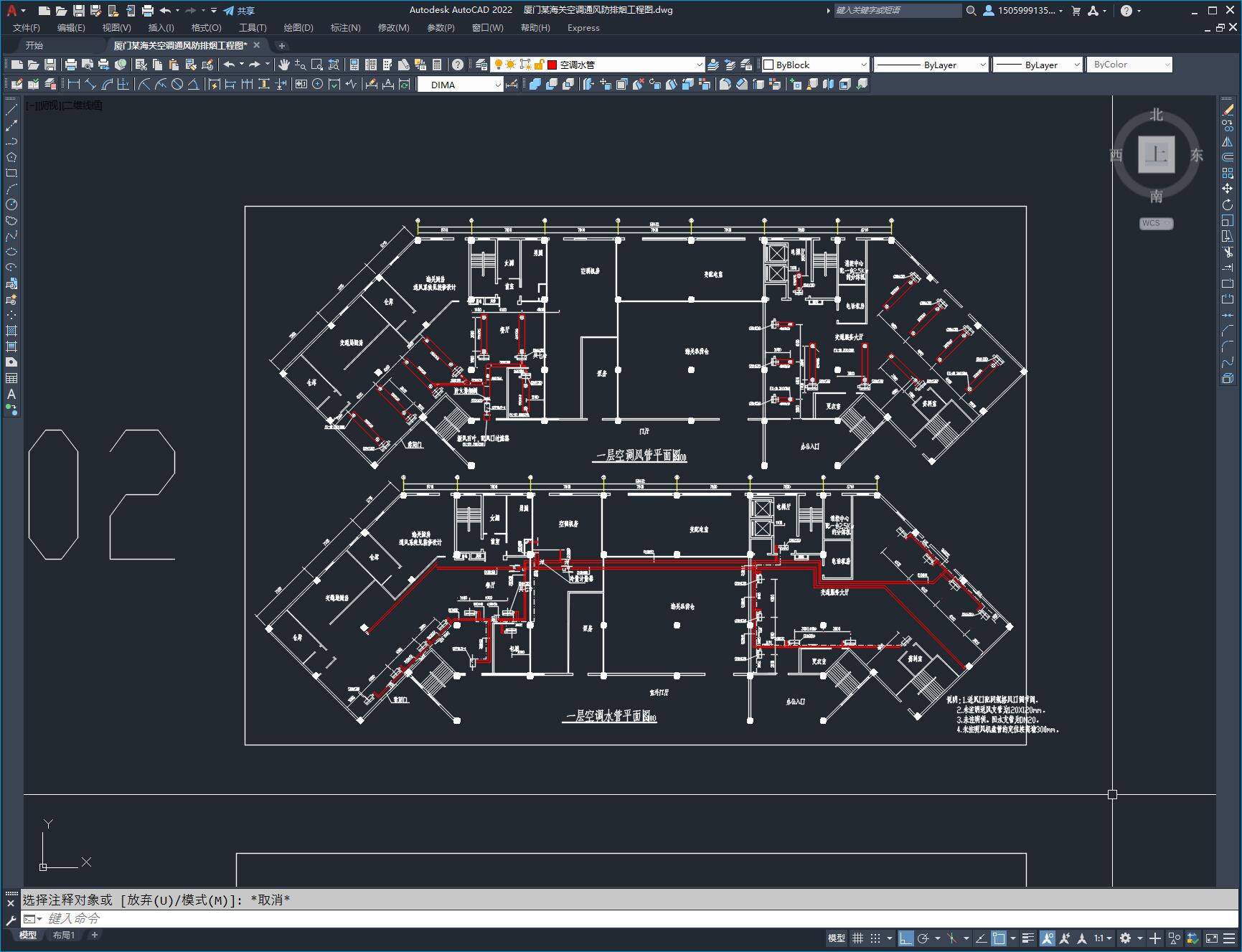The width and height of the screenshot is (1242, 952).
Task: Click the red layer color swatch
Action: (552, 65)
